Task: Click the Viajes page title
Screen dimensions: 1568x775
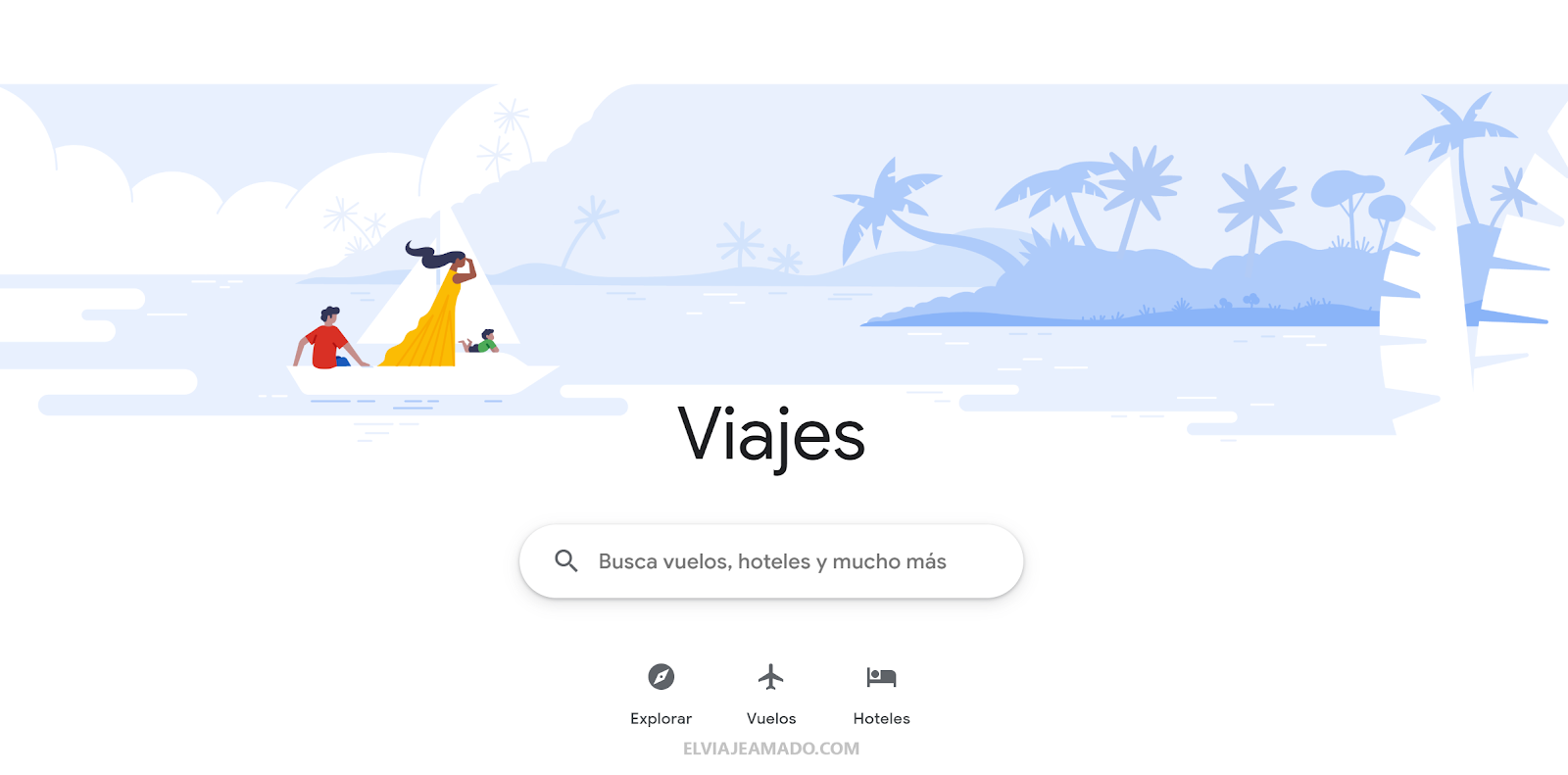Action: pyautogui.click(x=771, y=436)
